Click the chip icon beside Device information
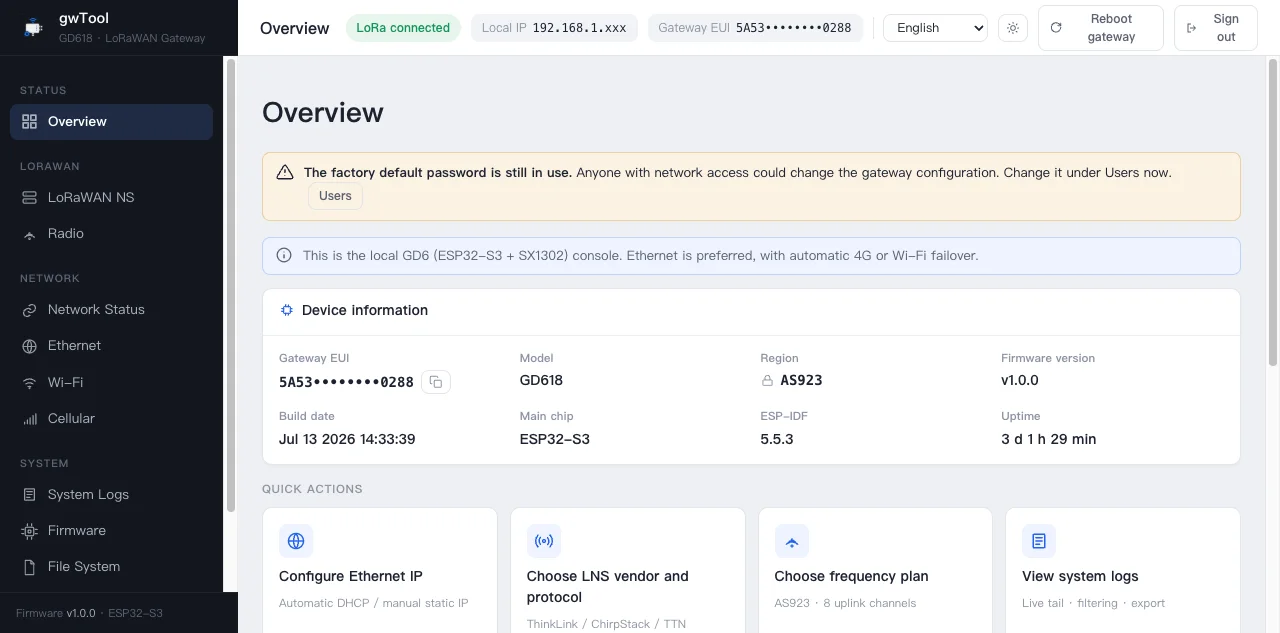The width and height of the screenshot is (1280, 633). 287,310
